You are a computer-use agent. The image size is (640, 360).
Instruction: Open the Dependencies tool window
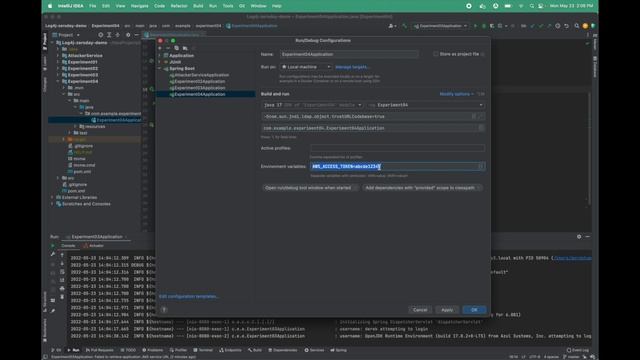coord(283,350)
